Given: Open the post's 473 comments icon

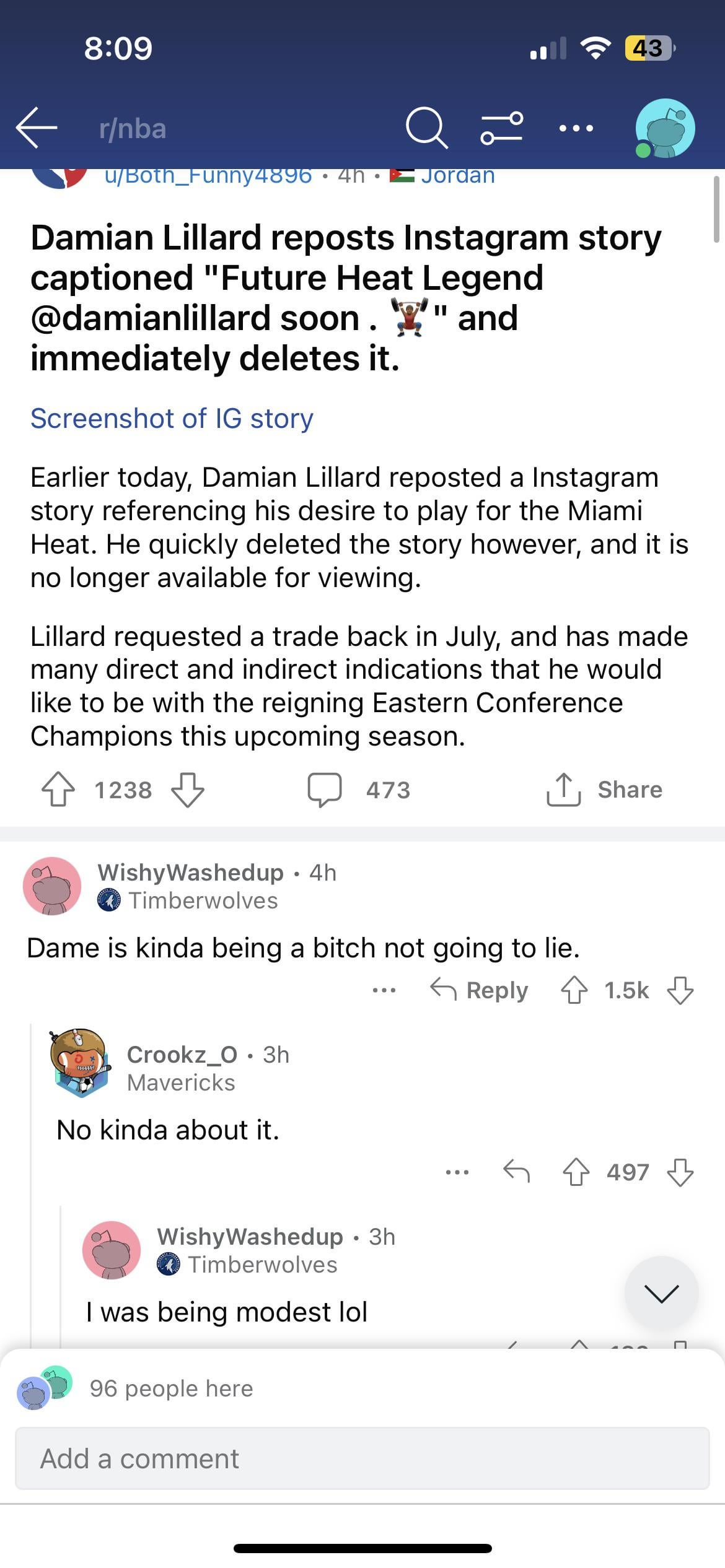Looking at the screenshot, I should 325,790.
